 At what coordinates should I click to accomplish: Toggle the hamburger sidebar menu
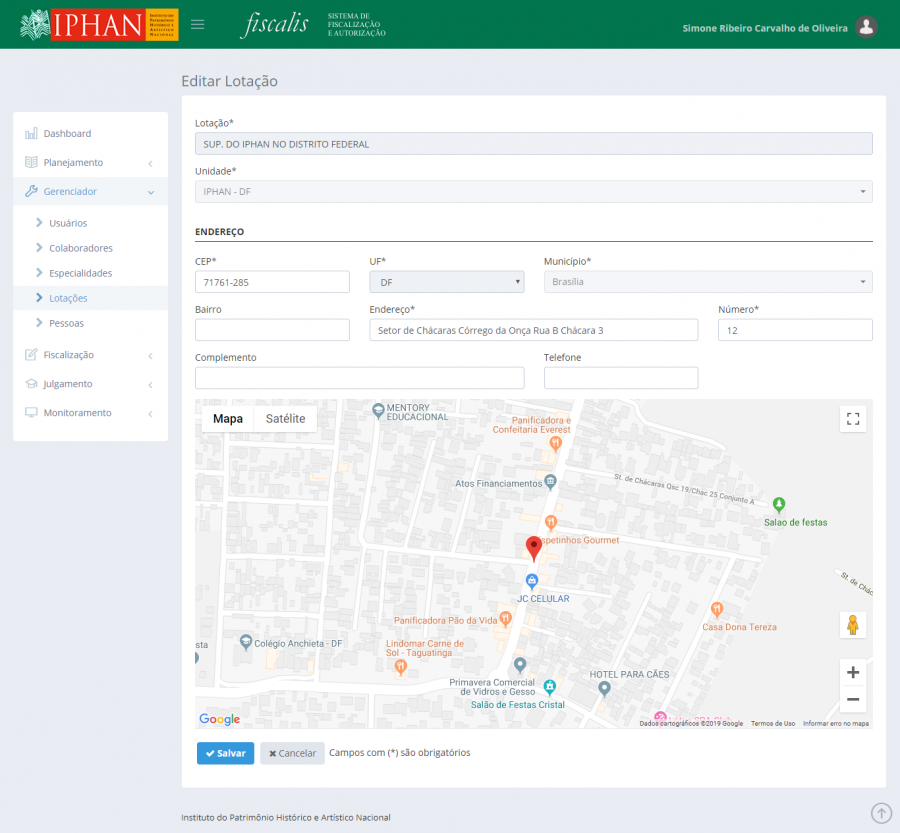coord(198,25)
